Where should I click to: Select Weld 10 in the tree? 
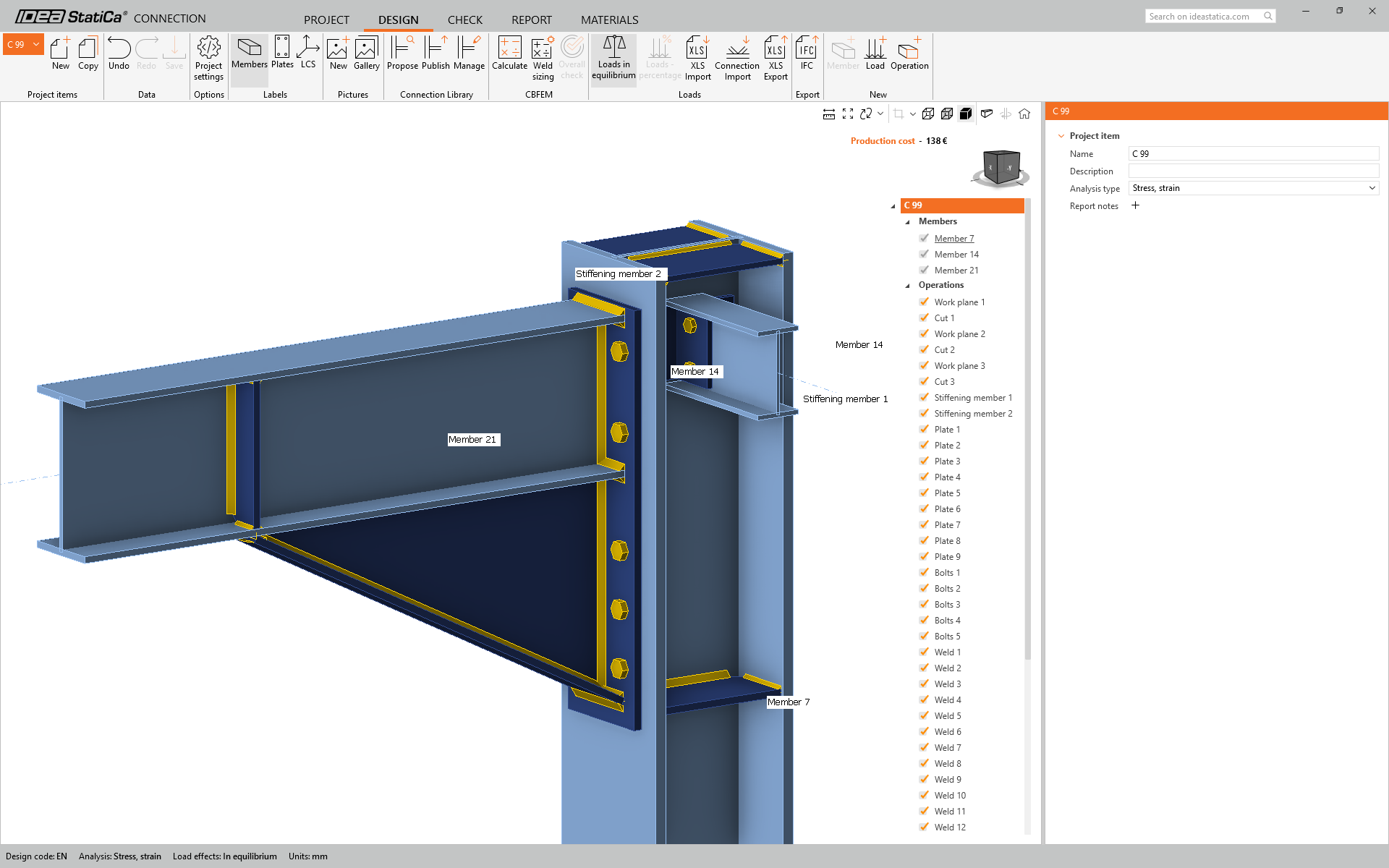click(x=950, y=796)
